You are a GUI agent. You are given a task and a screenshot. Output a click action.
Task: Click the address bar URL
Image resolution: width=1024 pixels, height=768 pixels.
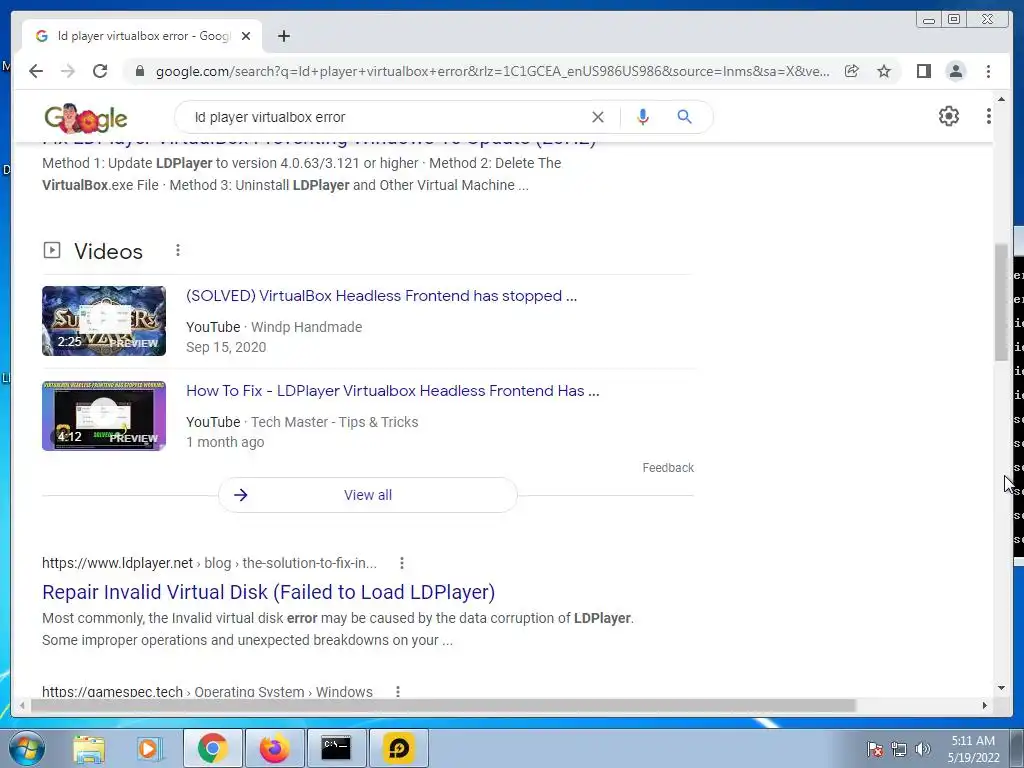(x=492, y=71)
